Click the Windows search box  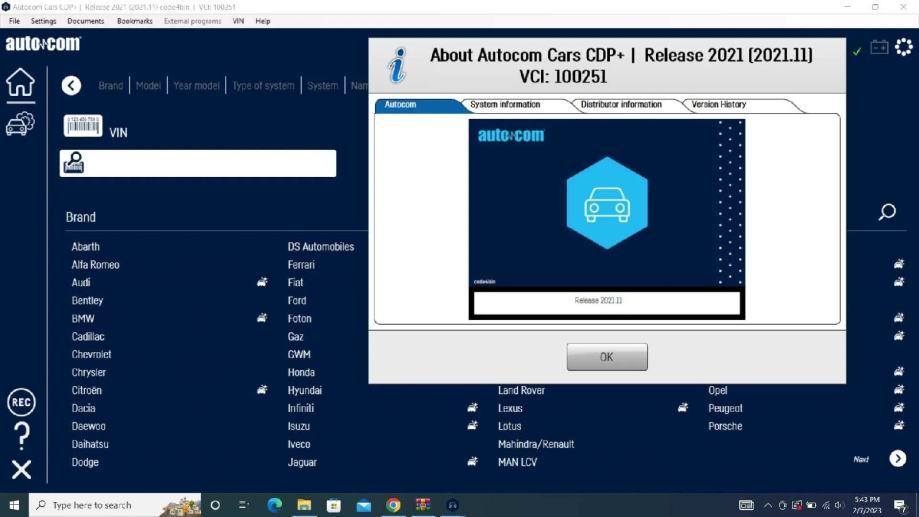coord(115,505)
